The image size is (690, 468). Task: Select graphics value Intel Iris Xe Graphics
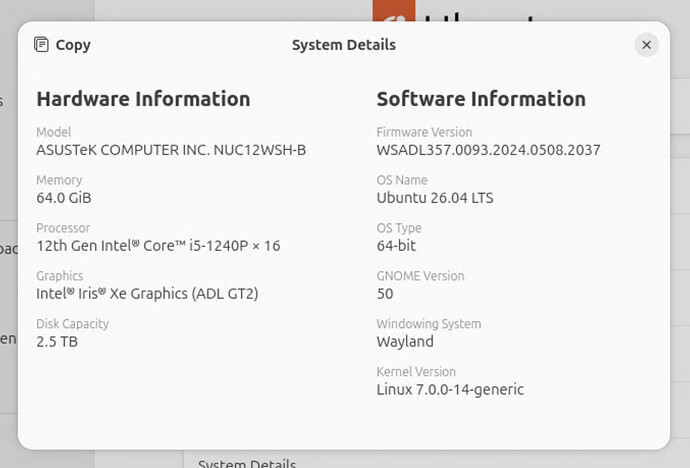coord(147,293)
